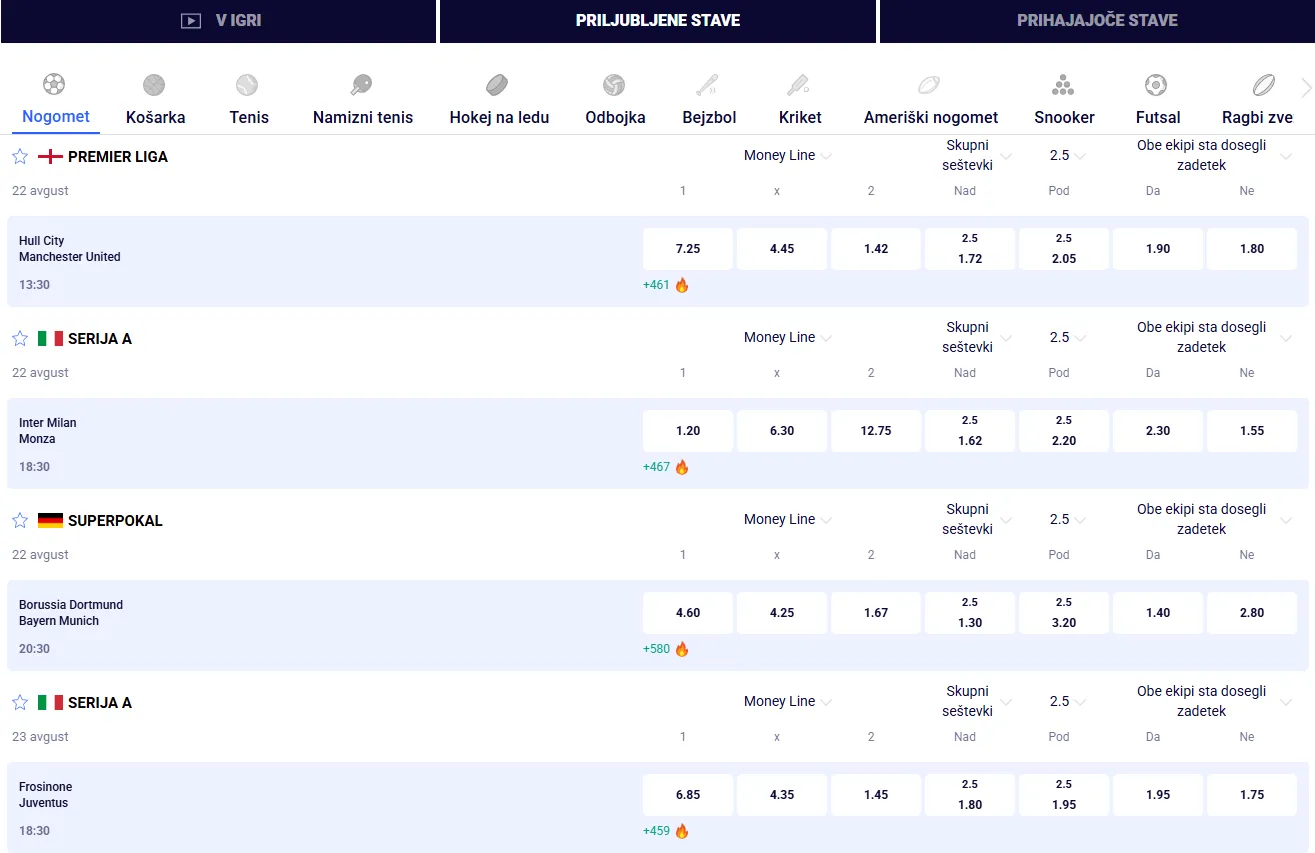
Task: Select the Košarka basketball icon
Action: 154,85
